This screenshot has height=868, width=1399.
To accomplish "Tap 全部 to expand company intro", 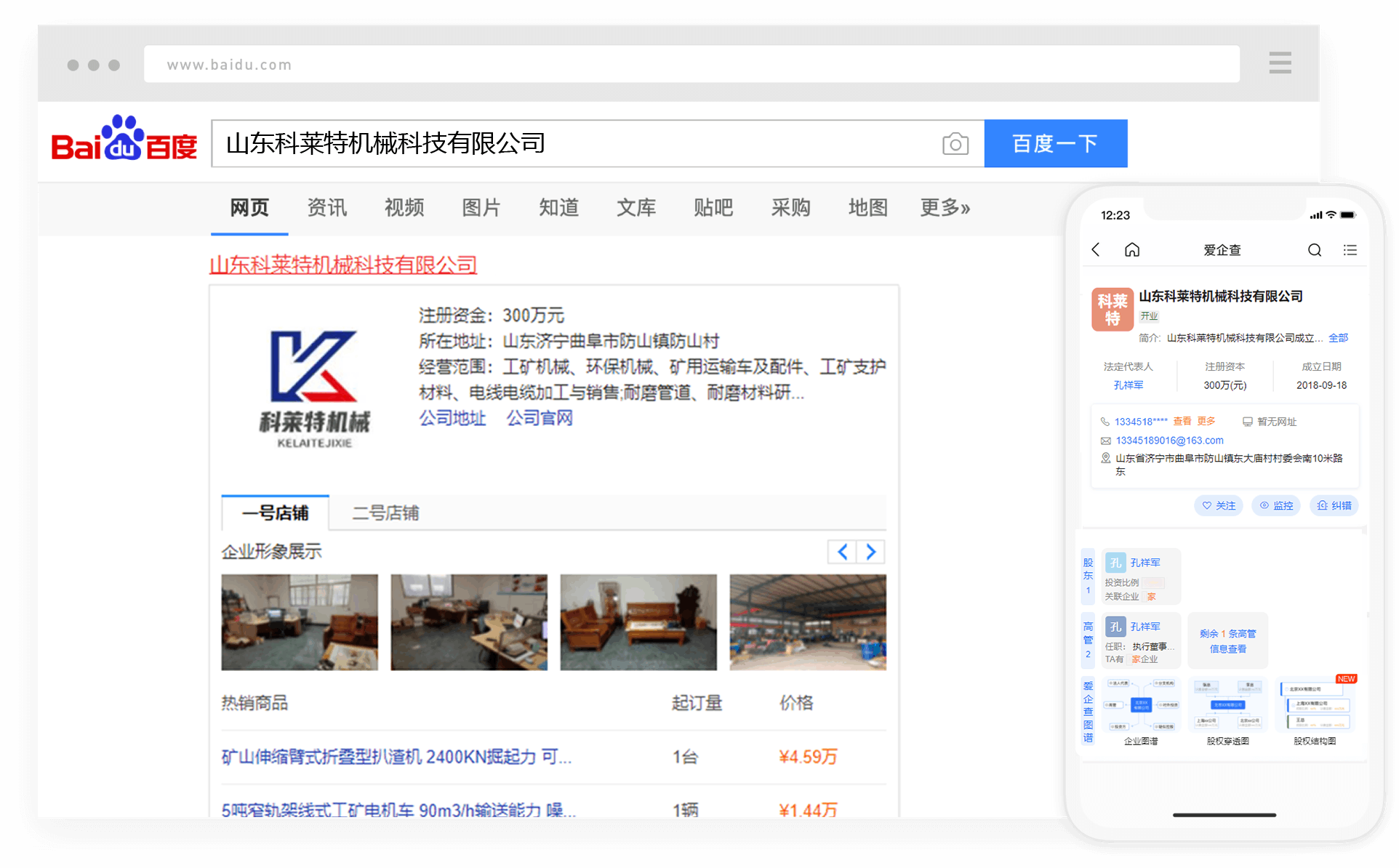I will coord(1339,338).
